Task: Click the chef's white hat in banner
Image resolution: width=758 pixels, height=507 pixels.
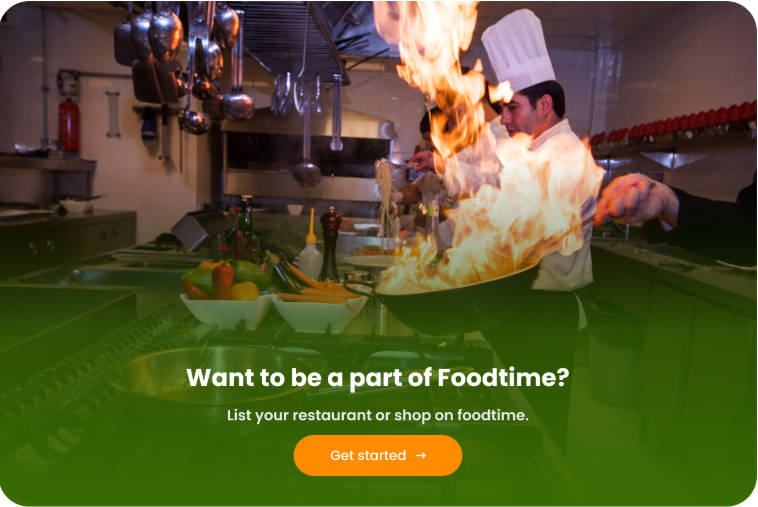Action: (x=518, y=51)
